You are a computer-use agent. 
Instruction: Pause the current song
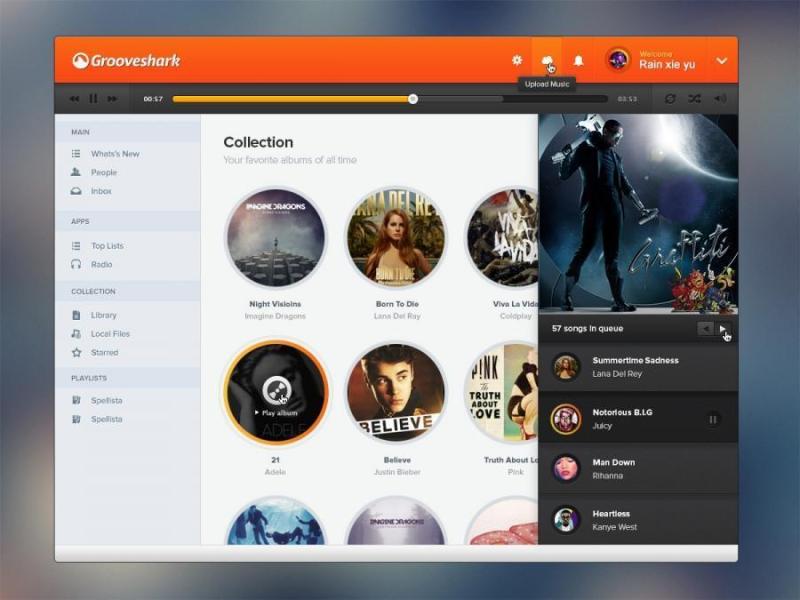93,99
